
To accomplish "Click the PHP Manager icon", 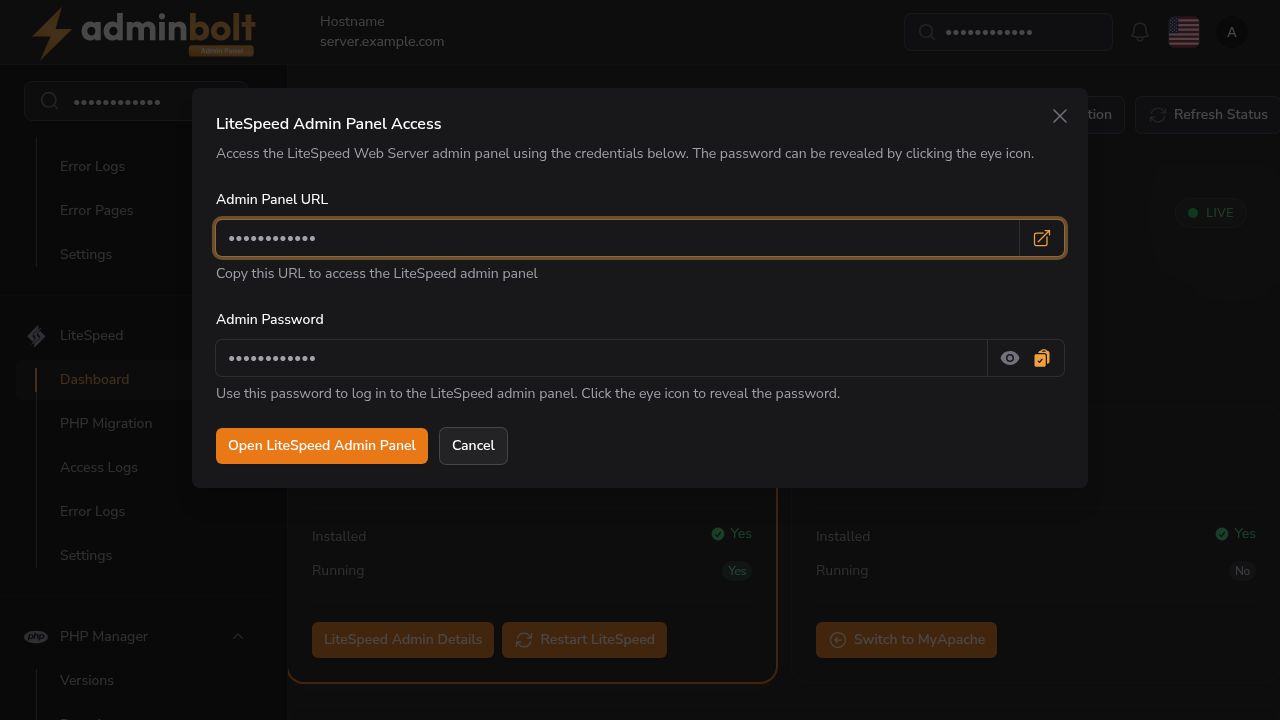I will click(x=36, y=636).
